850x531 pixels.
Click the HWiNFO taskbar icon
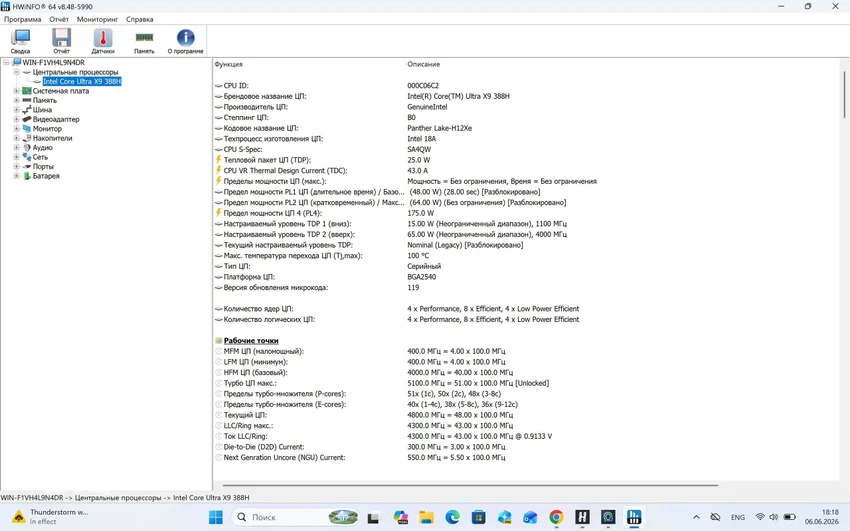point(634,517)
